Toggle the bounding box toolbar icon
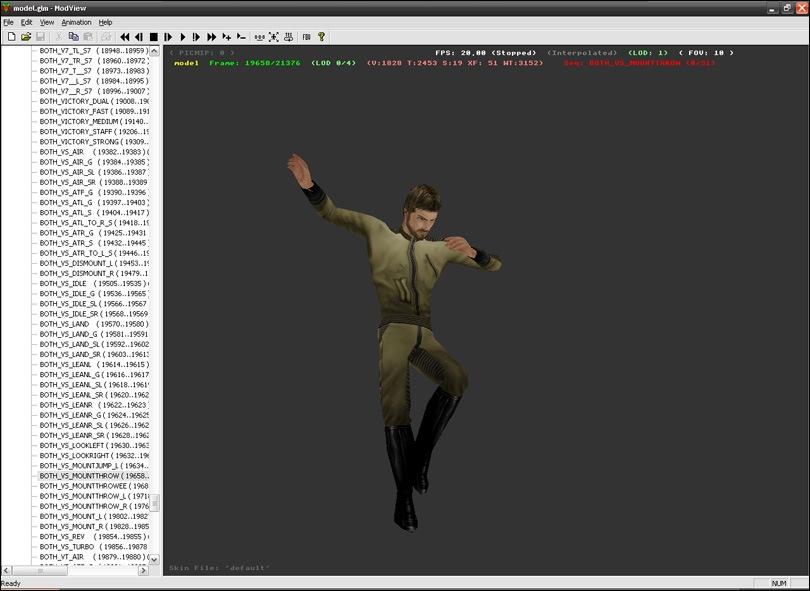The image size is (810, 591). pyautogui.click(x=273, y=37)
